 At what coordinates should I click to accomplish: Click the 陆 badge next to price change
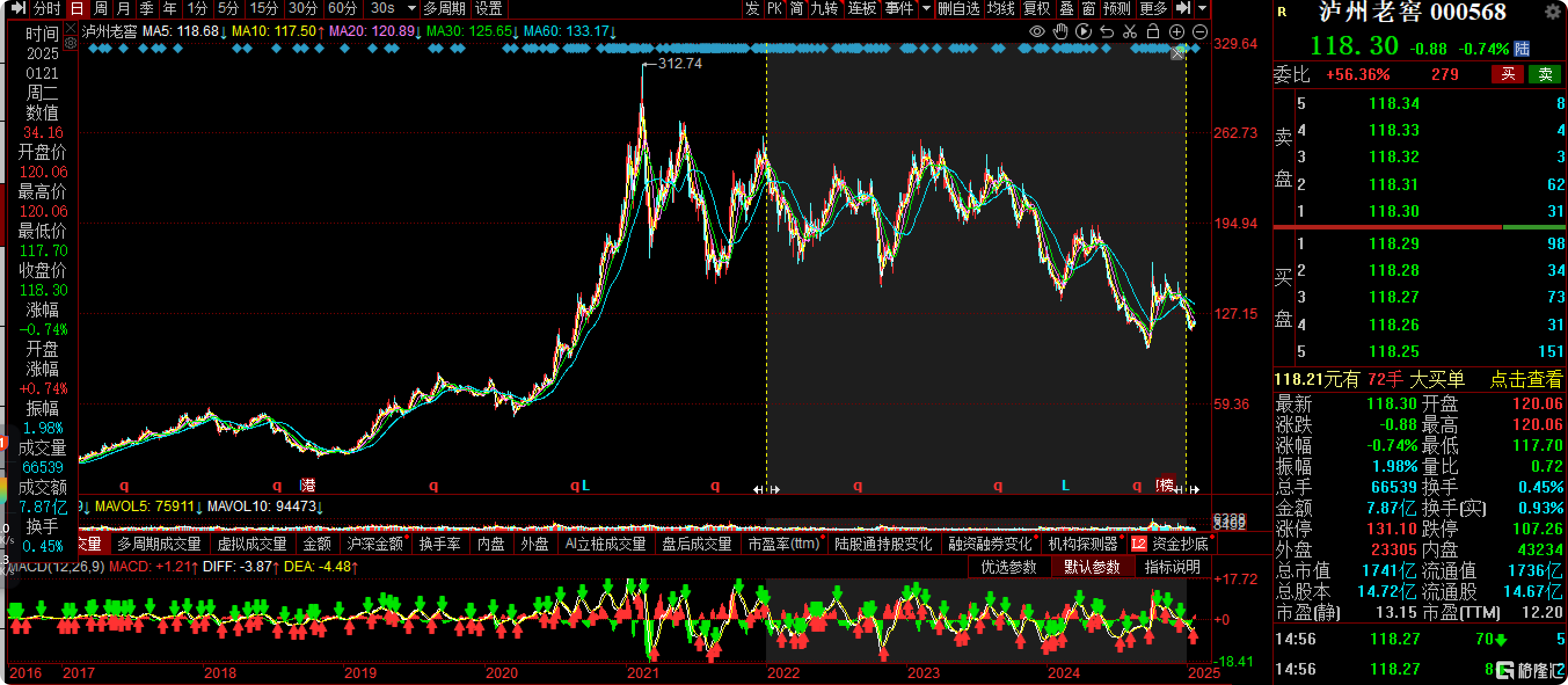(x=1522, y=49)
